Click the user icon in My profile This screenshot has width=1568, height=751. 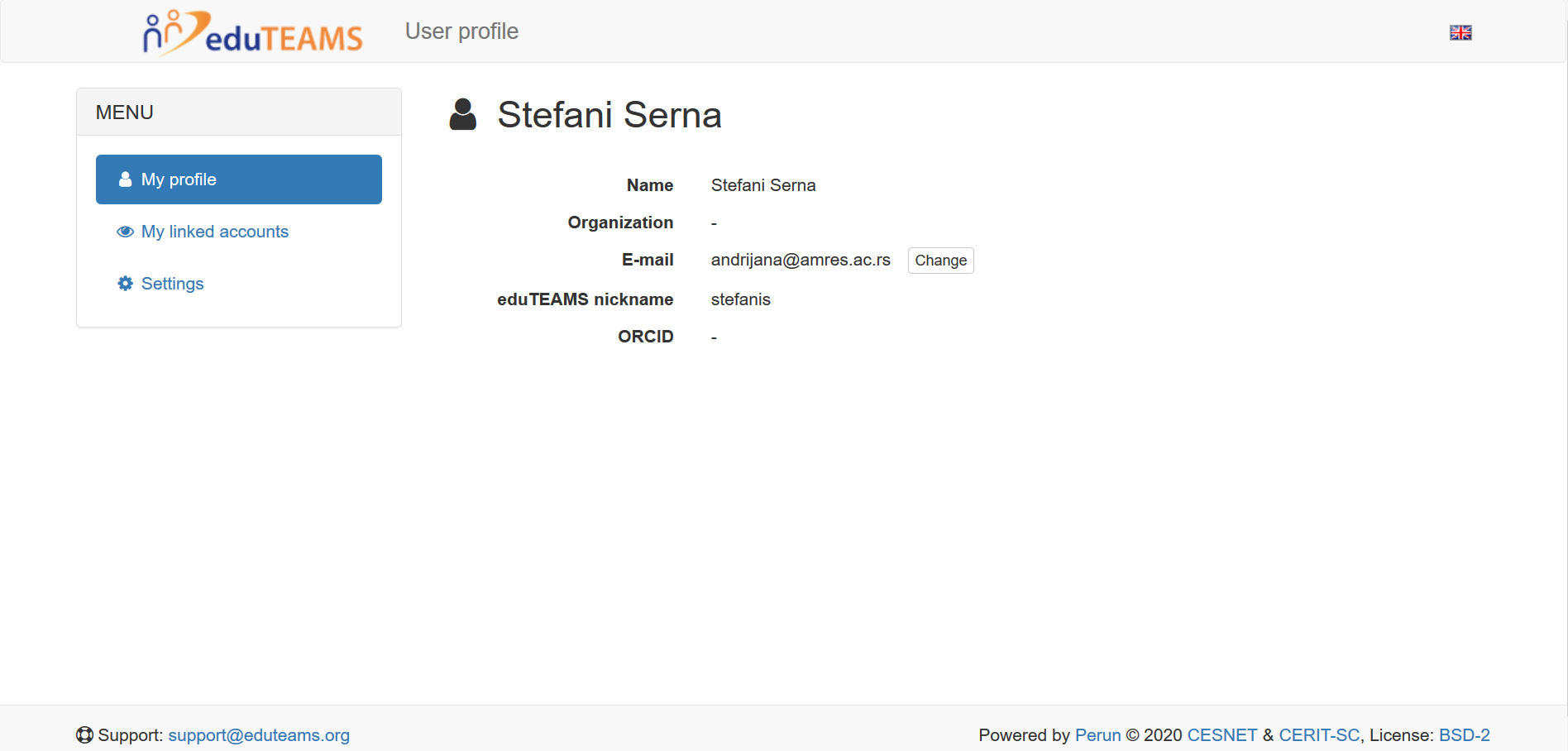point(126,179)
